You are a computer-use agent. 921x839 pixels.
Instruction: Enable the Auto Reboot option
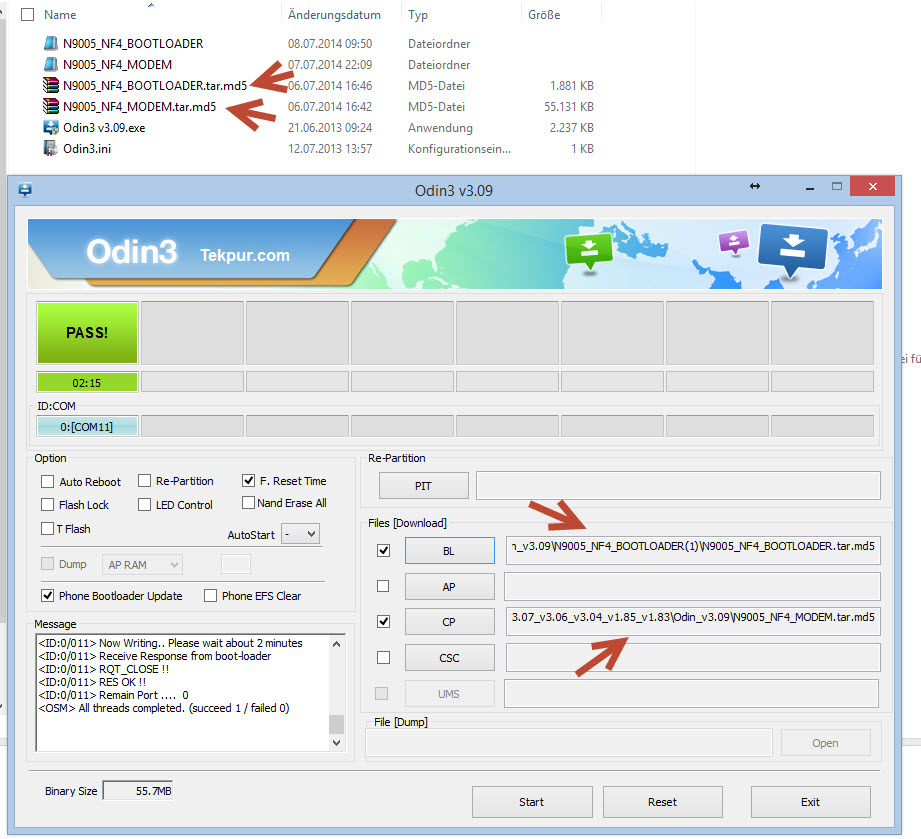[48, 482]
